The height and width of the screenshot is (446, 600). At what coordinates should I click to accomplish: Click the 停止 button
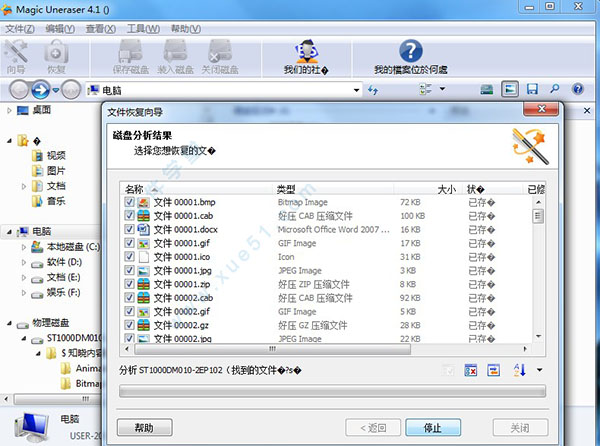coord(433,428)
